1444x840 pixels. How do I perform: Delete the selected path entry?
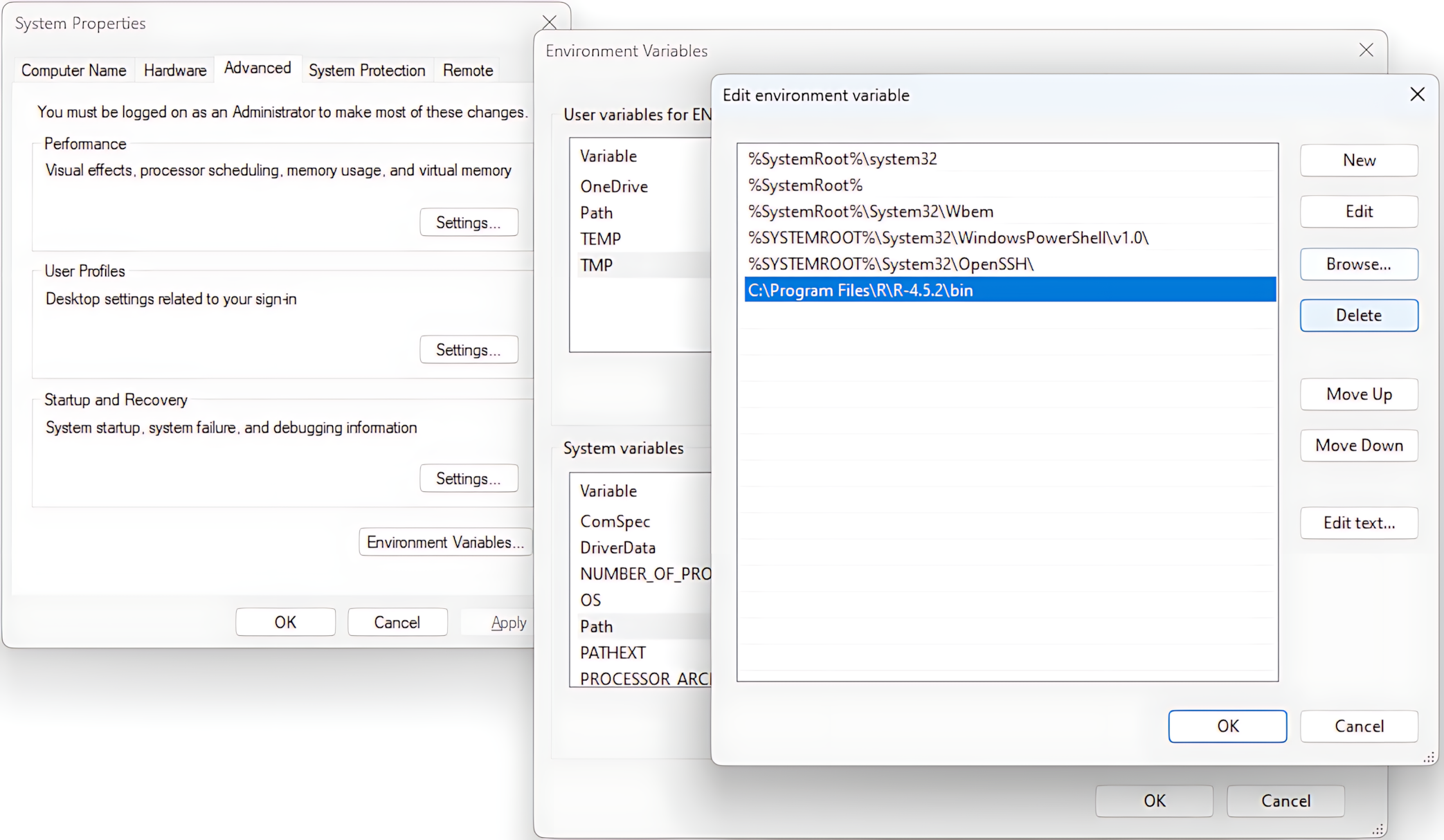[x=1358, y=316]
